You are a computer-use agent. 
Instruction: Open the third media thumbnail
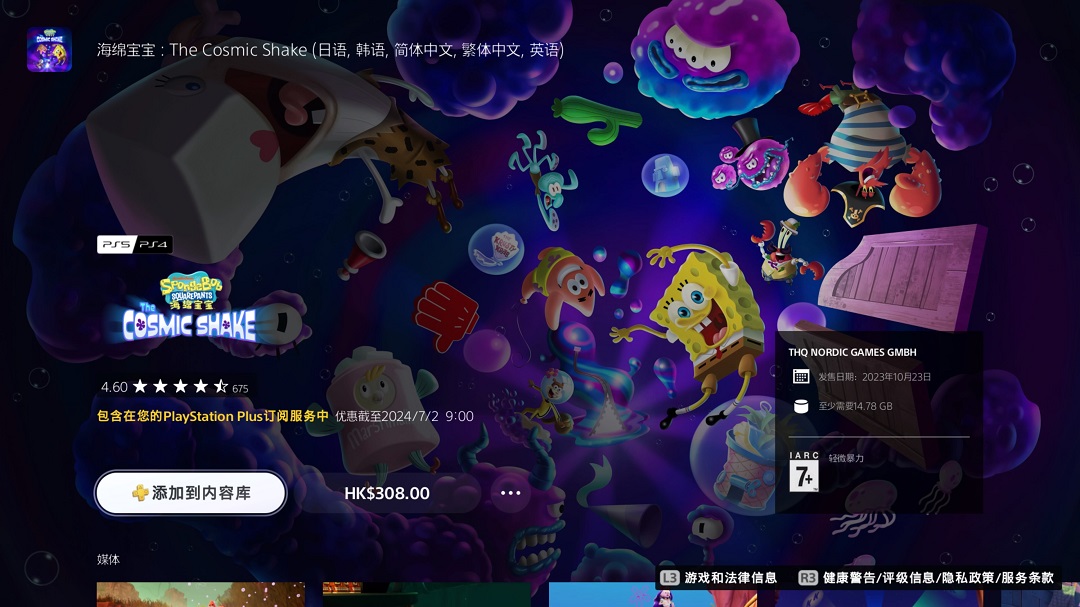click(652, 595)
